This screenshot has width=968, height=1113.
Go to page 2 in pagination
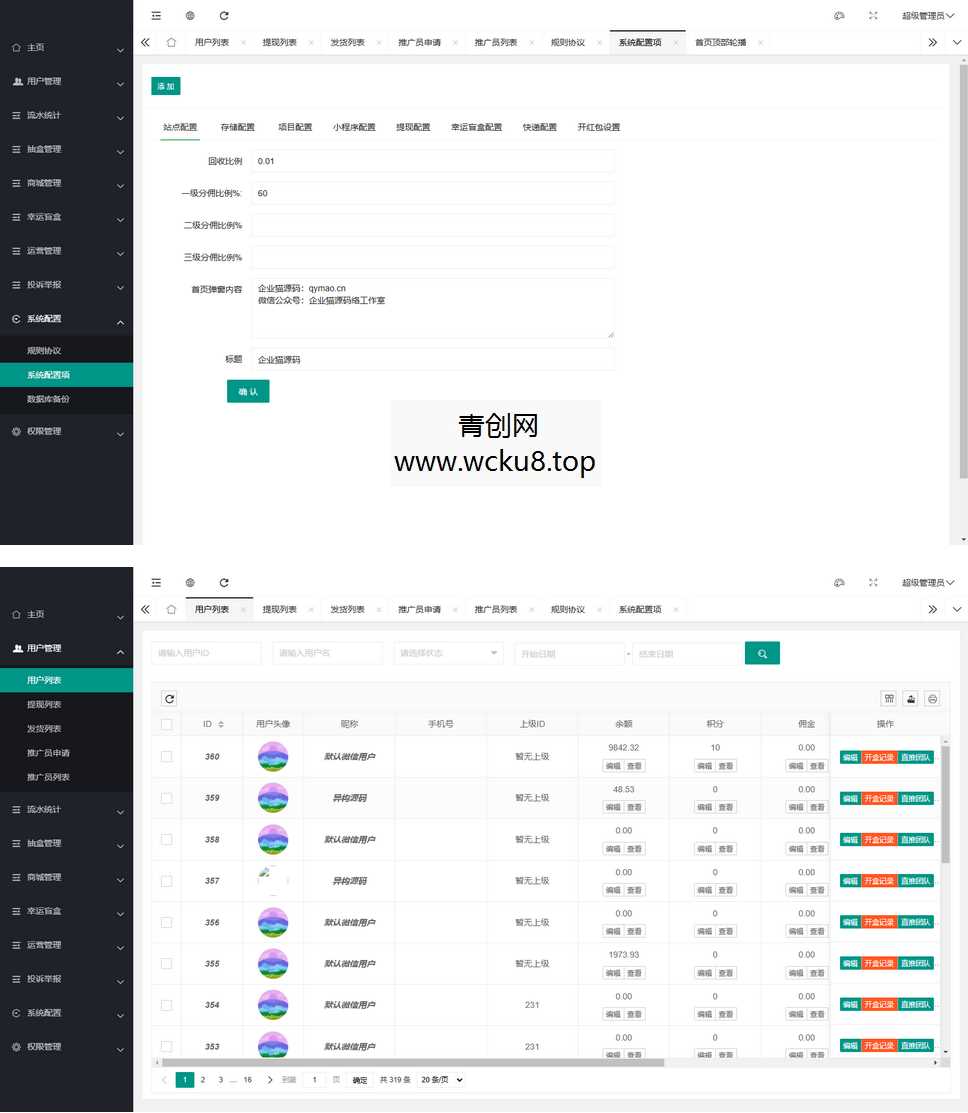coord(202,1079)
